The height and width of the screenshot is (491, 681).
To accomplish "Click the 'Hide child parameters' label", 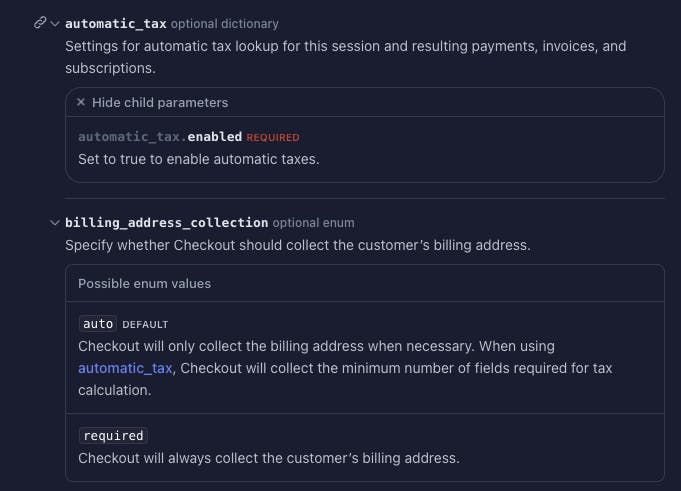I will click(x=160, y=102).
